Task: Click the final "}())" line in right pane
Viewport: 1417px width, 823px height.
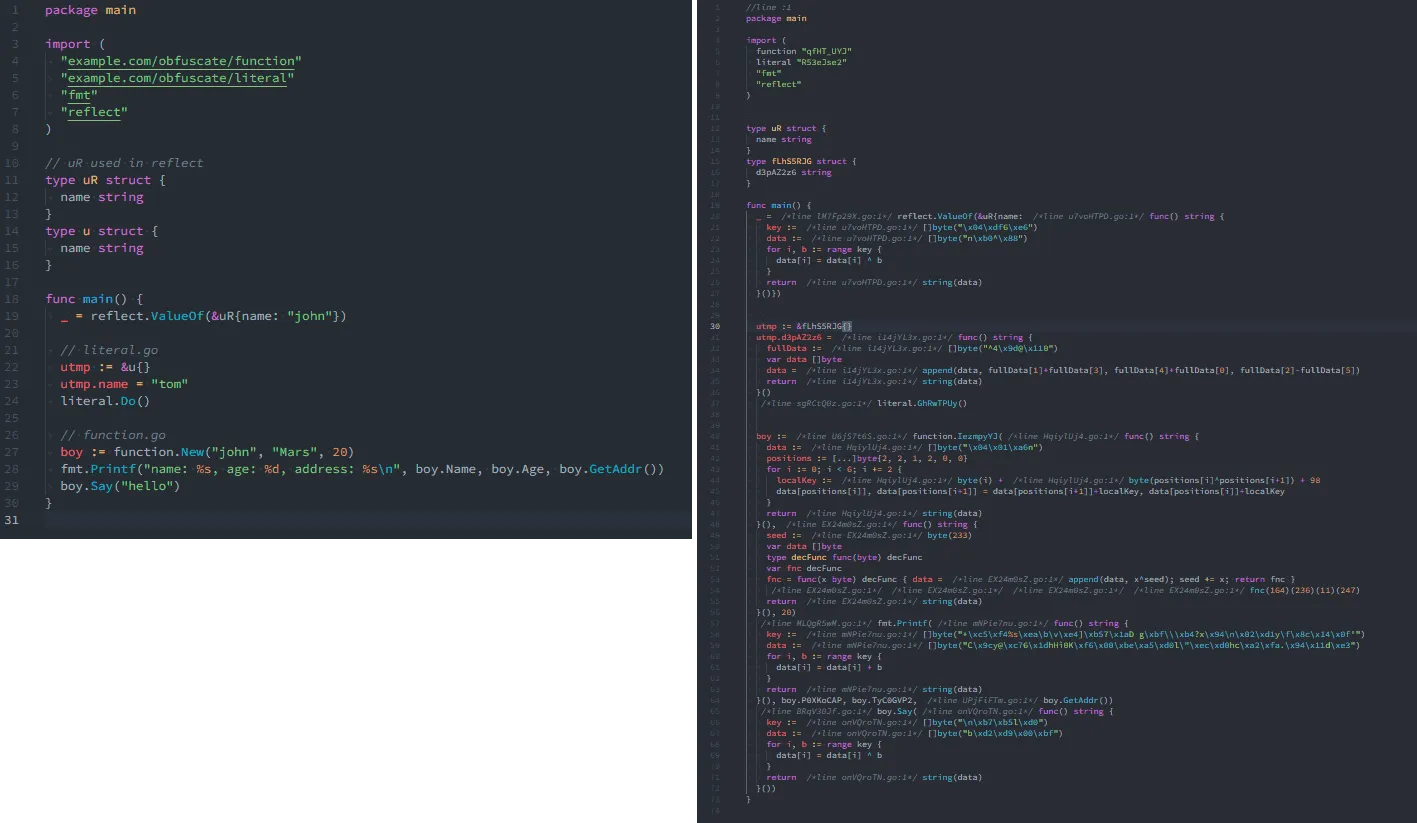Action: [766, 788]
